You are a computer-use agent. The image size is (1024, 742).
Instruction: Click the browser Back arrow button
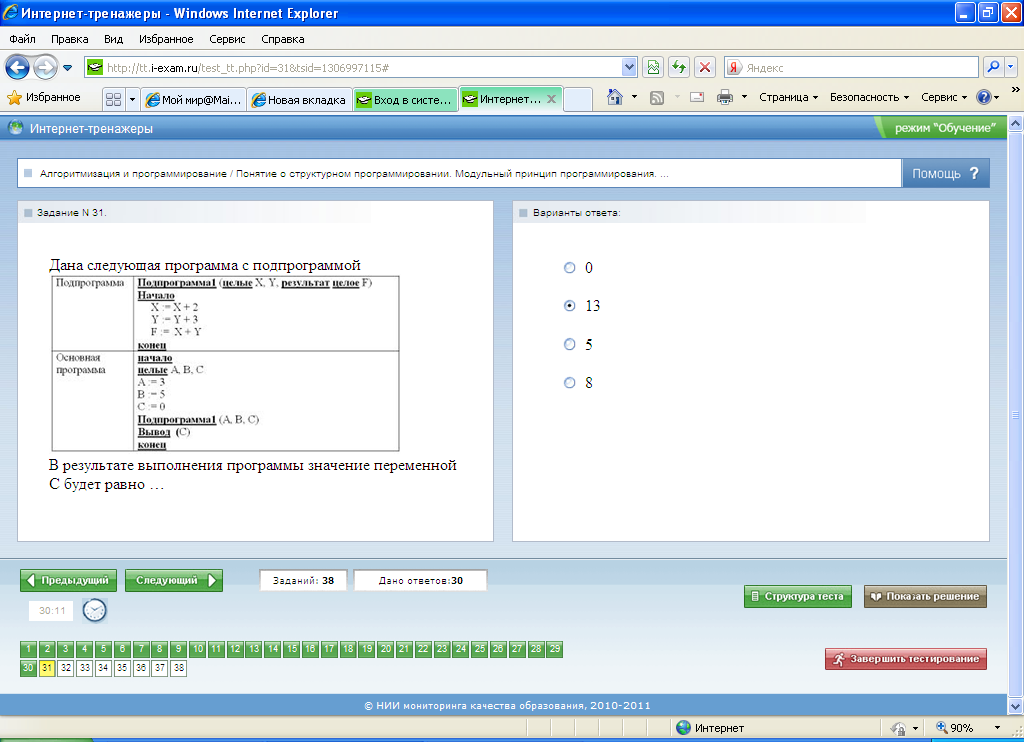coord(18,67)
